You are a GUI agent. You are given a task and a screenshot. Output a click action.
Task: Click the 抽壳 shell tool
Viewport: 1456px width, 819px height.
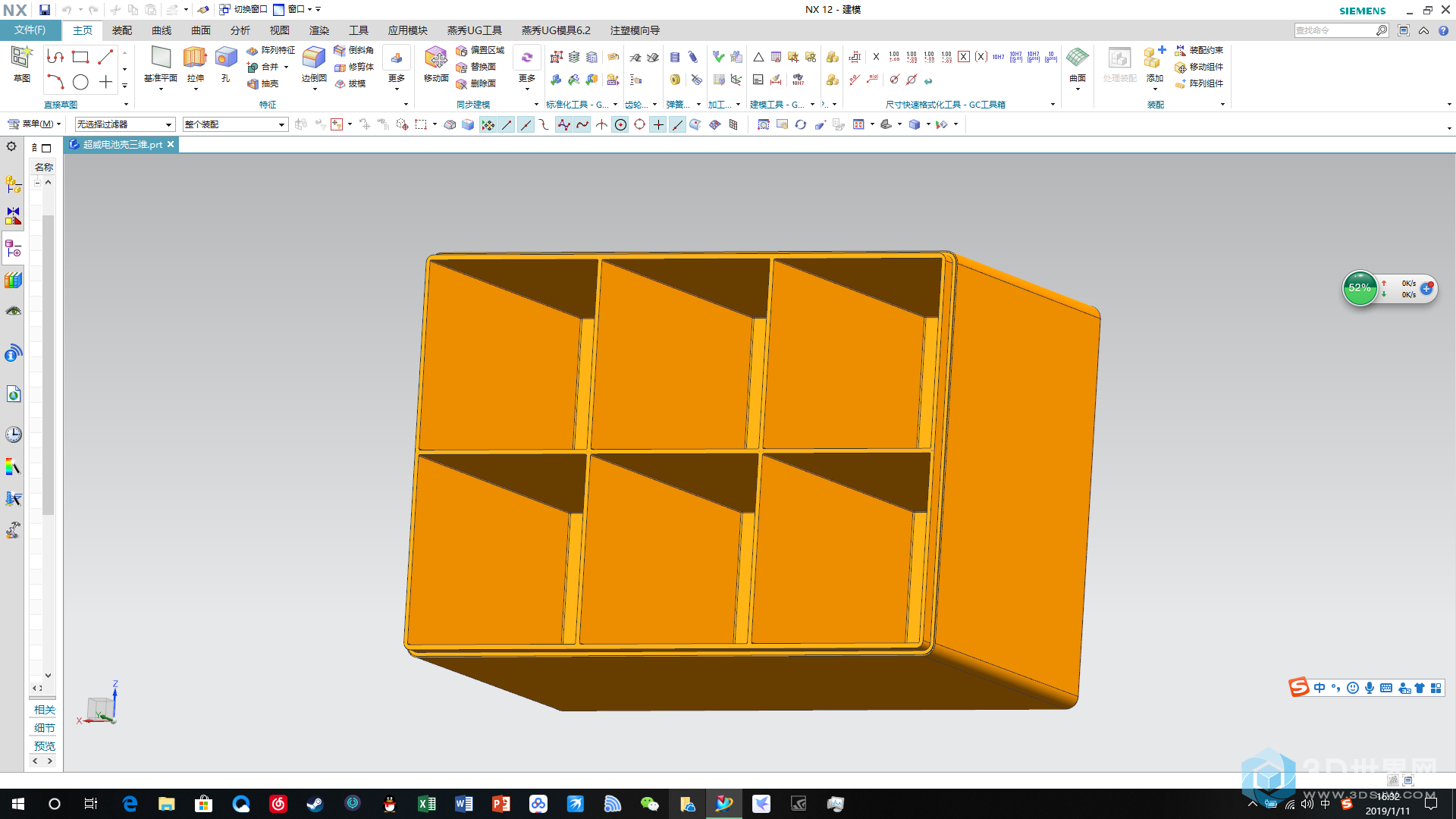[x=263, y=83]
